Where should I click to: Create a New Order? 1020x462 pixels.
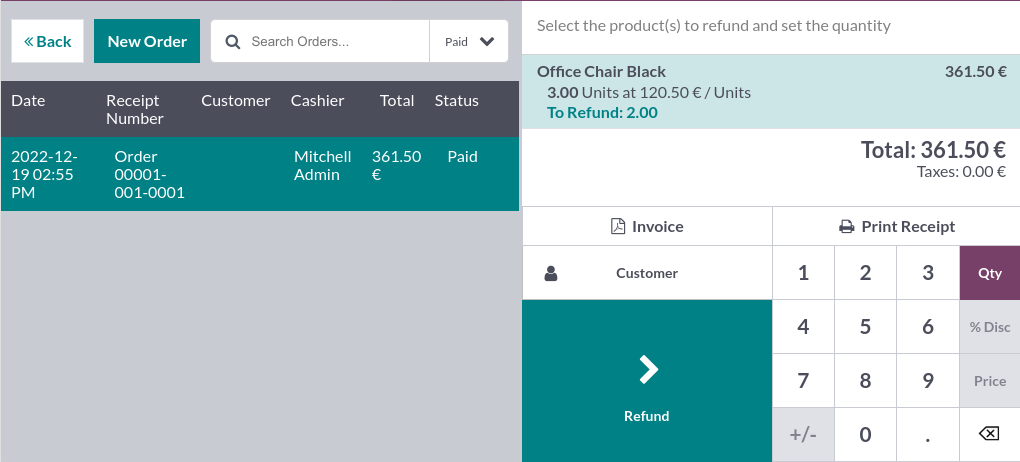tap(147, 42)
